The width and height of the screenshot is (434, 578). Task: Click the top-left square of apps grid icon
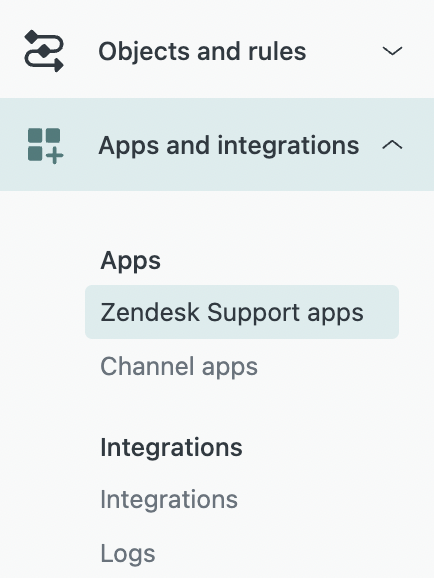pos(35,135)
